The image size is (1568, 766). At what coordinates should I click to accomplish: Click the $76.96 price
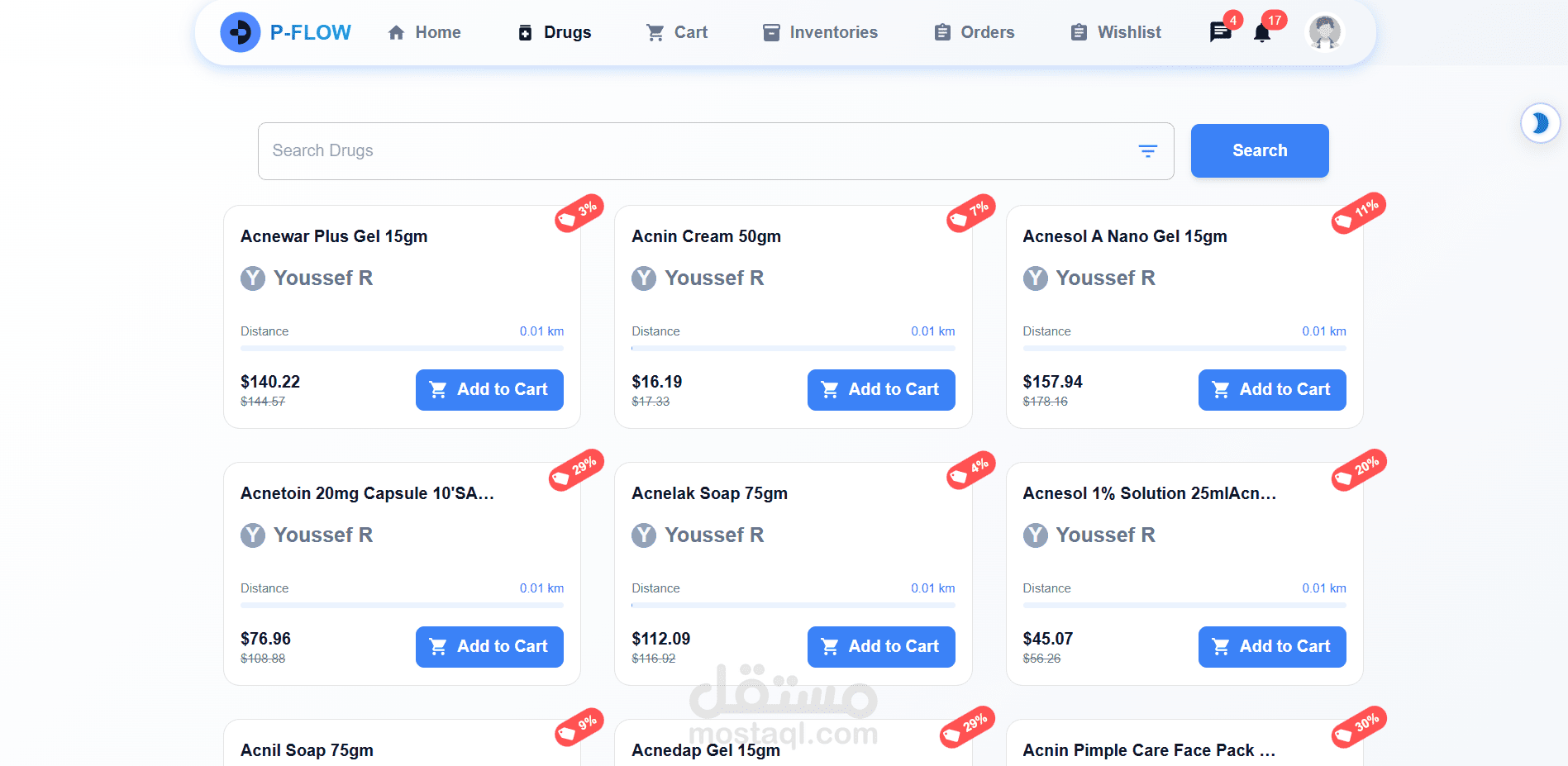pyautogui.click(x=265, y=639)
